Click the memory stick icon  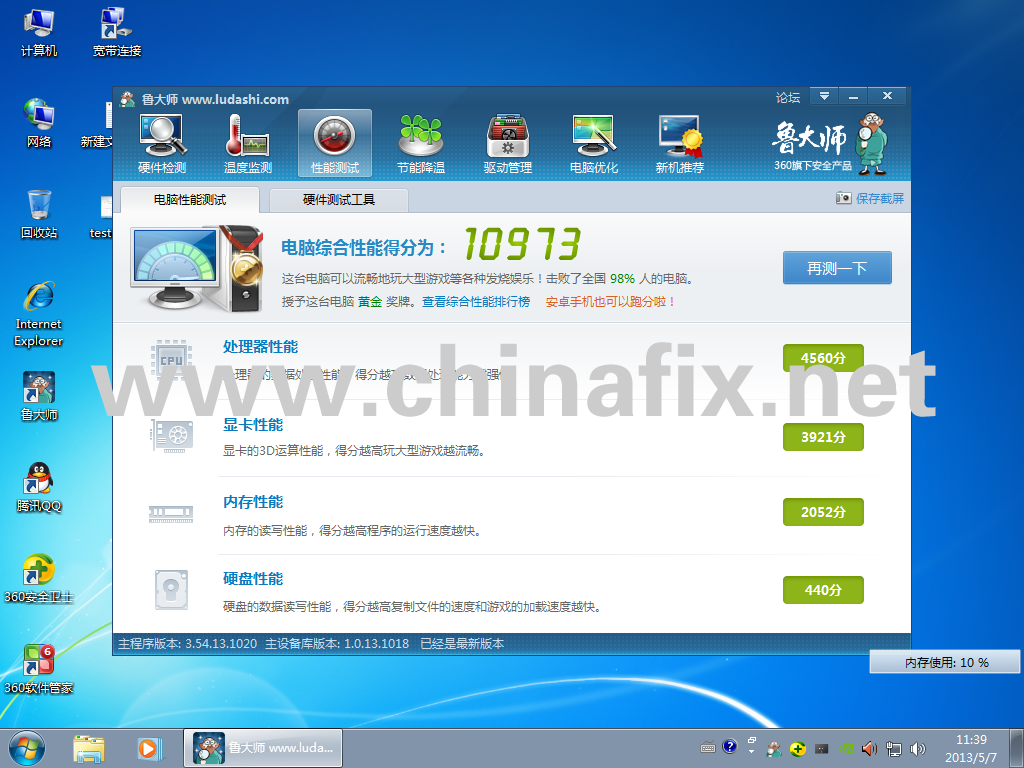pos(171,514)
